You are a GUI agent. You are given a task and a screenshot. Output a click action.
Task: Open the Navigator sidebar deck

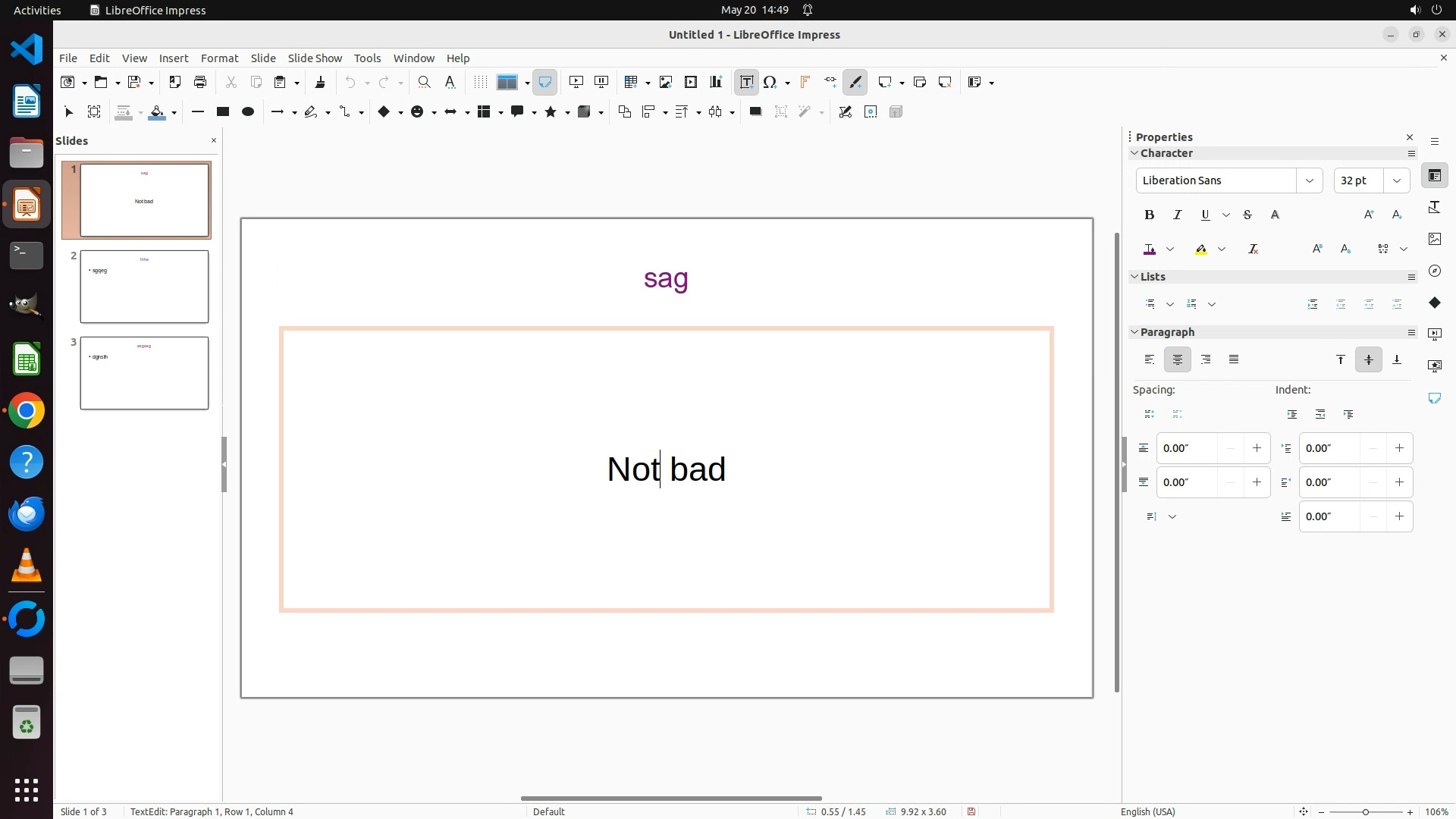(1434, 271)
